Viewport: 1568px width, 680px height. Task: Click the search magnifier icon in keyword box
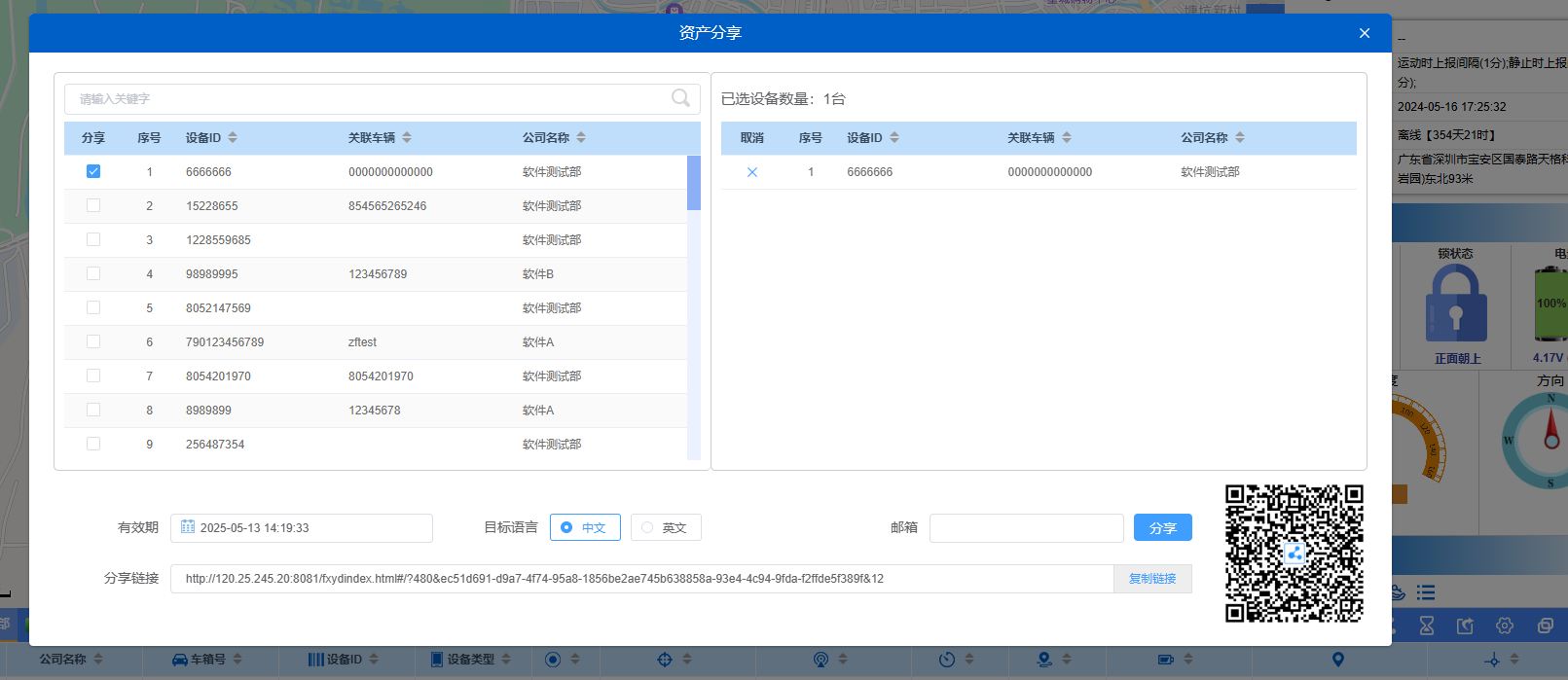[x=680, y=98]
